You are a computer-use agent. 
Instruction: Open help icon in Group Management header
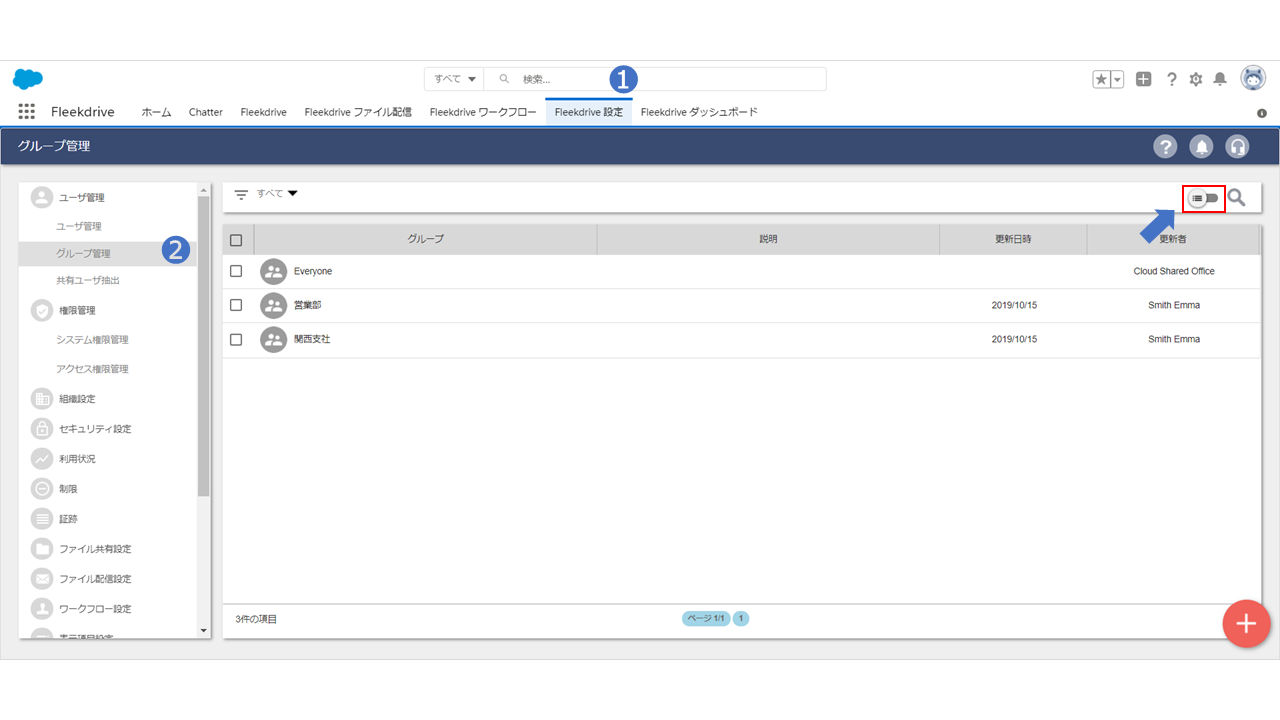pos(1165,147)
